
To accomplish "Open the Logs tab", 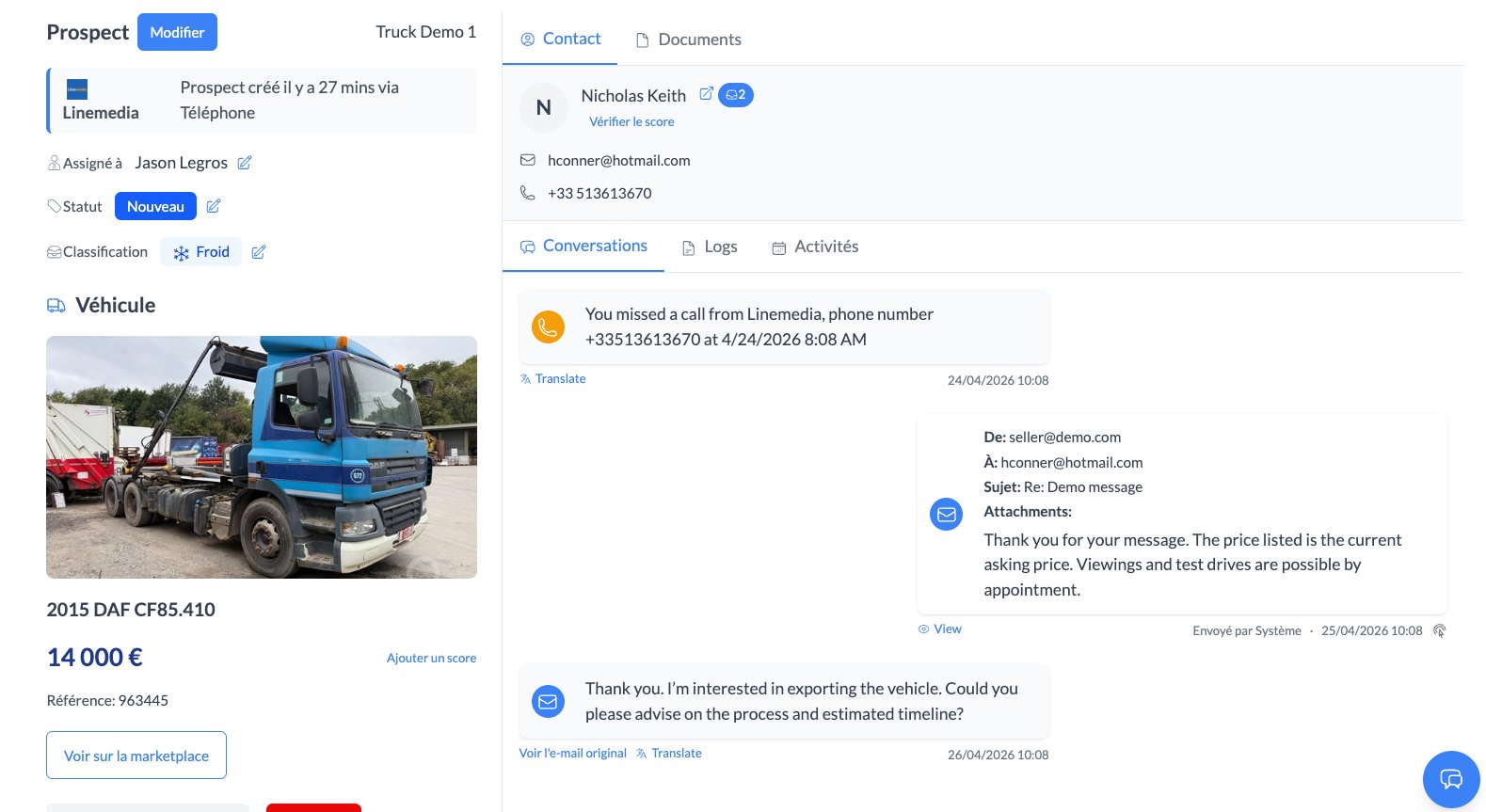I will (x=710, y=247).
